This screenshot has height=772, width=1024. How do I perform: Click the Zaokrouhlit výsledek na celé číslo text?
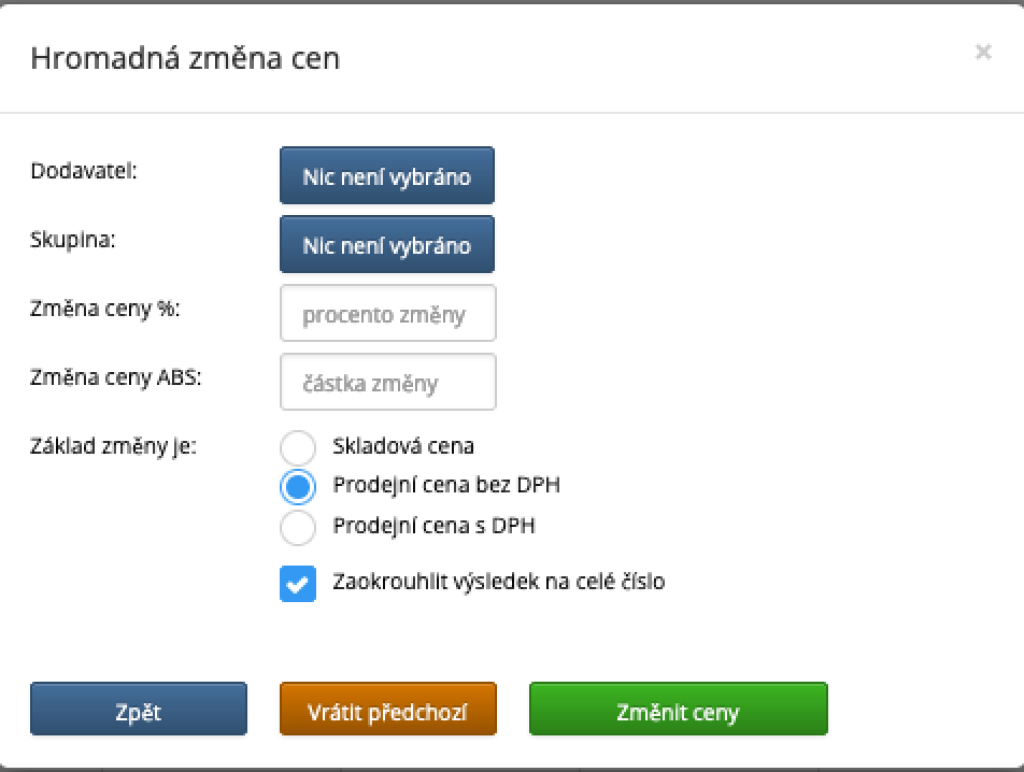click(x=498, y=581)
